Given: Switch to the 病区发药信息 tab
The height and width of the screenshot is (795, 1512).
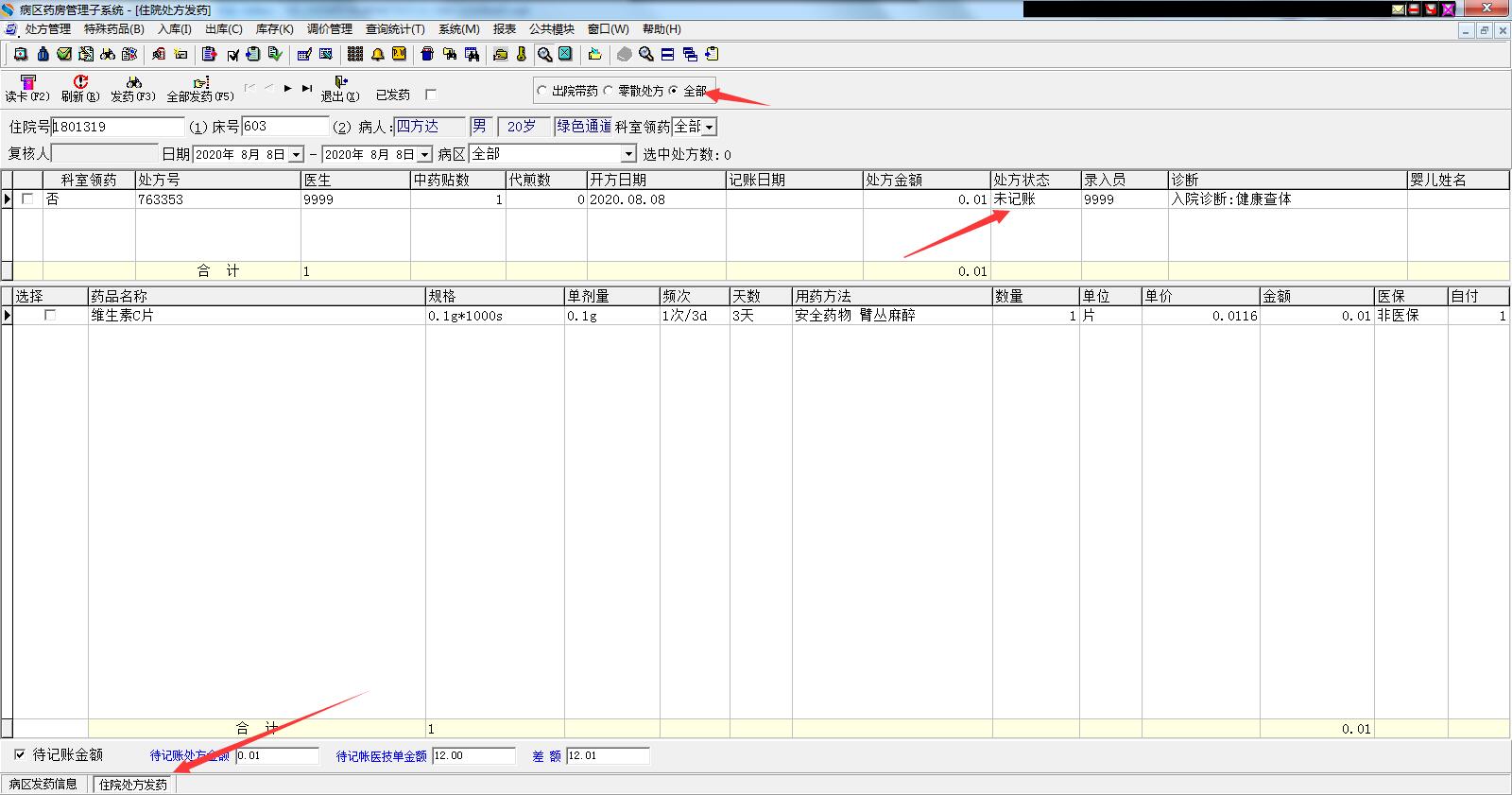Looking at the screenshot, I should tap(43, 784).
